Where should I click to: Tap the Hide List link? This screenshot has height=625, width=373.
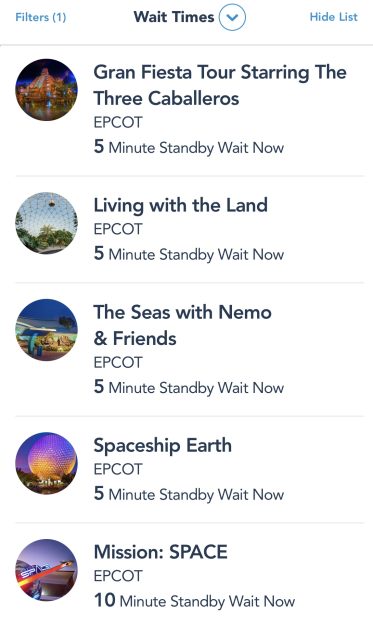334,17
